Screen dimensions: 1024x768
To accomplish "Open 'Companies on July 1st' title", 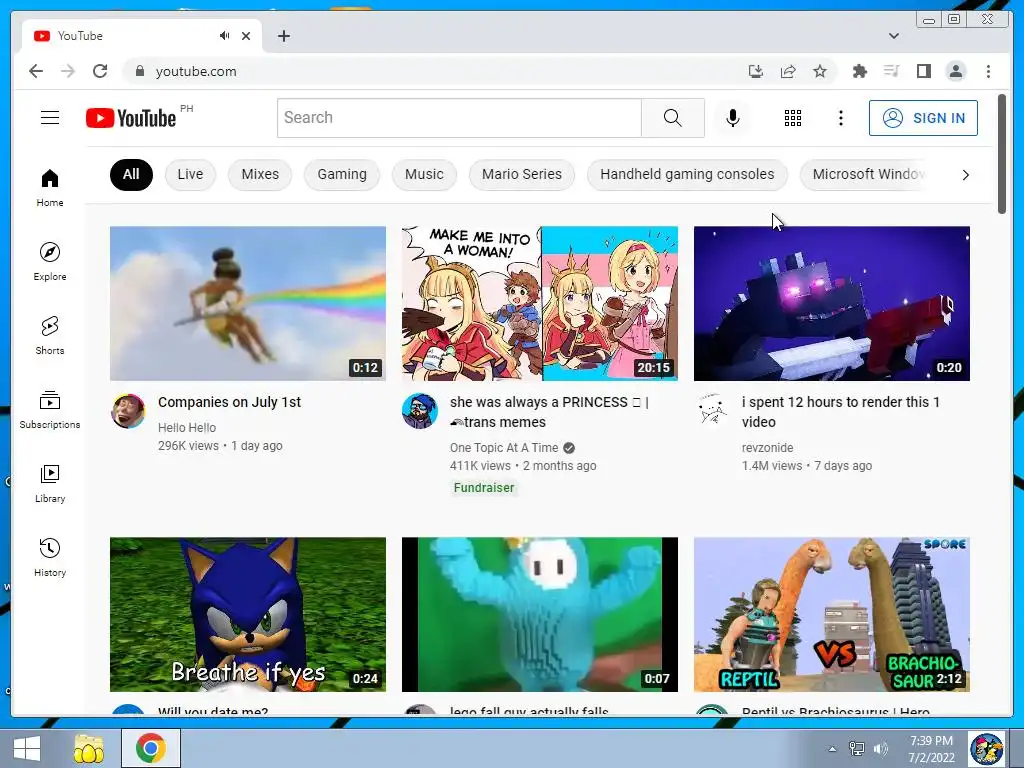I will 229,402.
